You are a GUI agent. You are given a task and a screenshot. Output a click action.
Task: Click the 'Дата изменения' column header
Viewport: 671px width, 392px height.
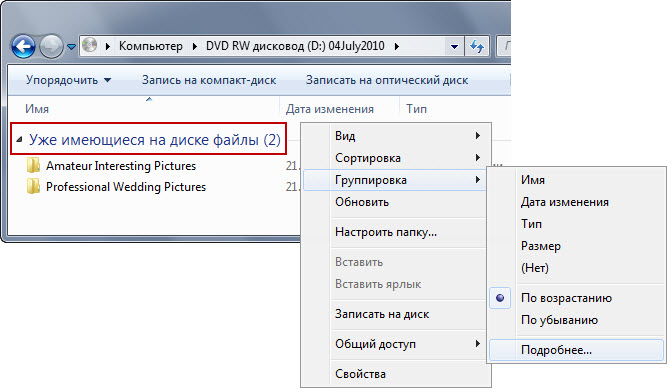pyautogui.click(x=330, y=109)
